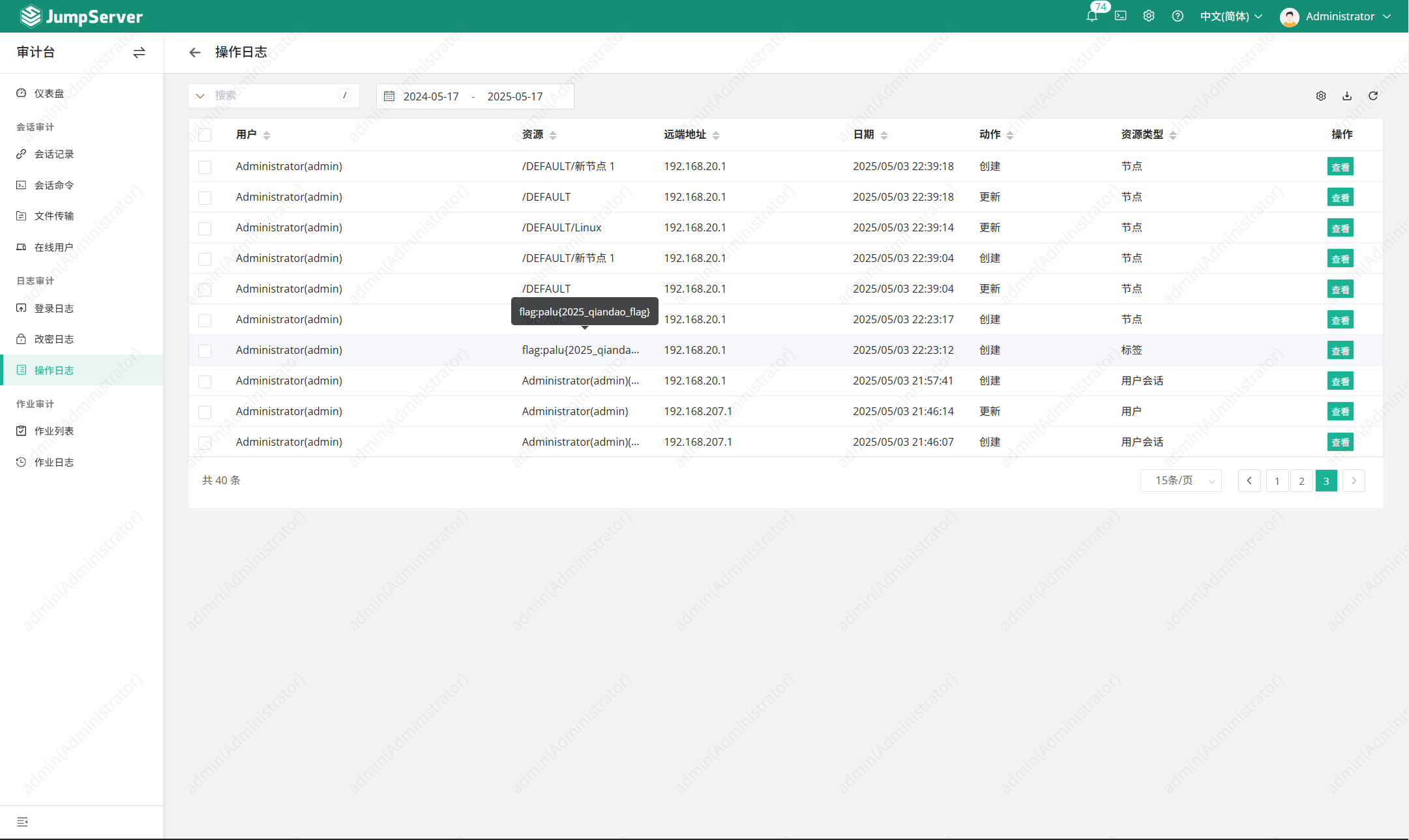Go to next page arrow

(x=1354, y=481)
